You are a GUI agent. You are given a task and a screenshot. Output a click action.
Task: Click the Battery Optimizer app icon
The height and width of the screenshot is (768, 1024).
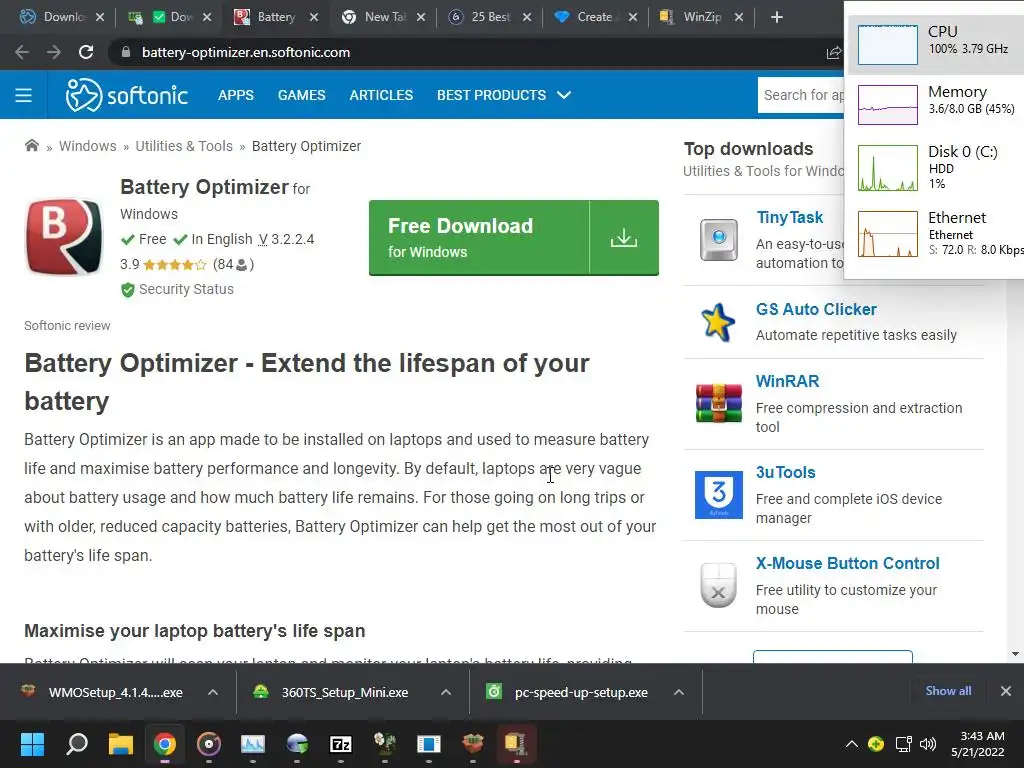(x=64, y=236)
